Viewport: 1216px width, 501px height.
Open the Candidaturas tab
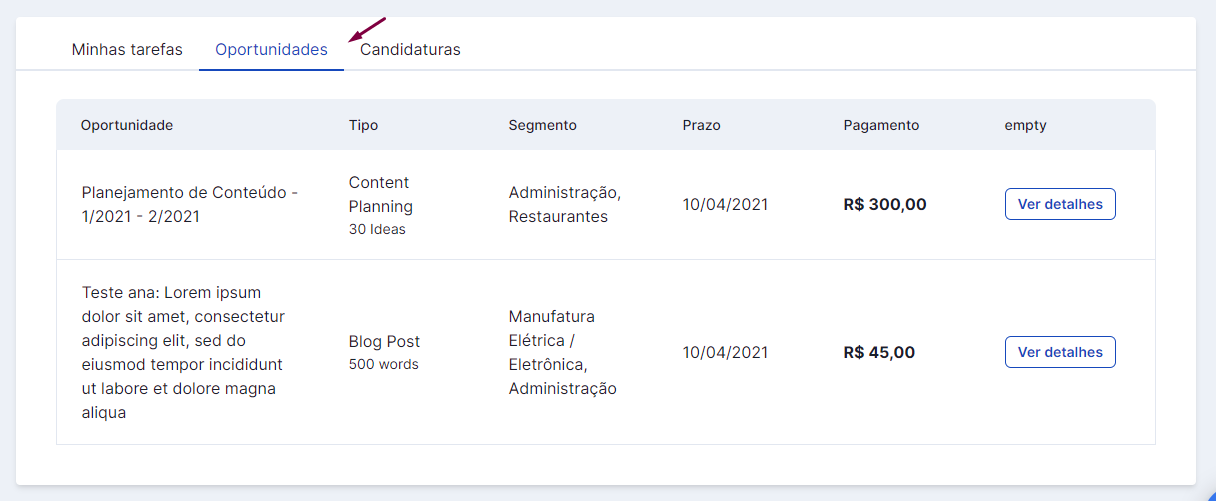410,49
